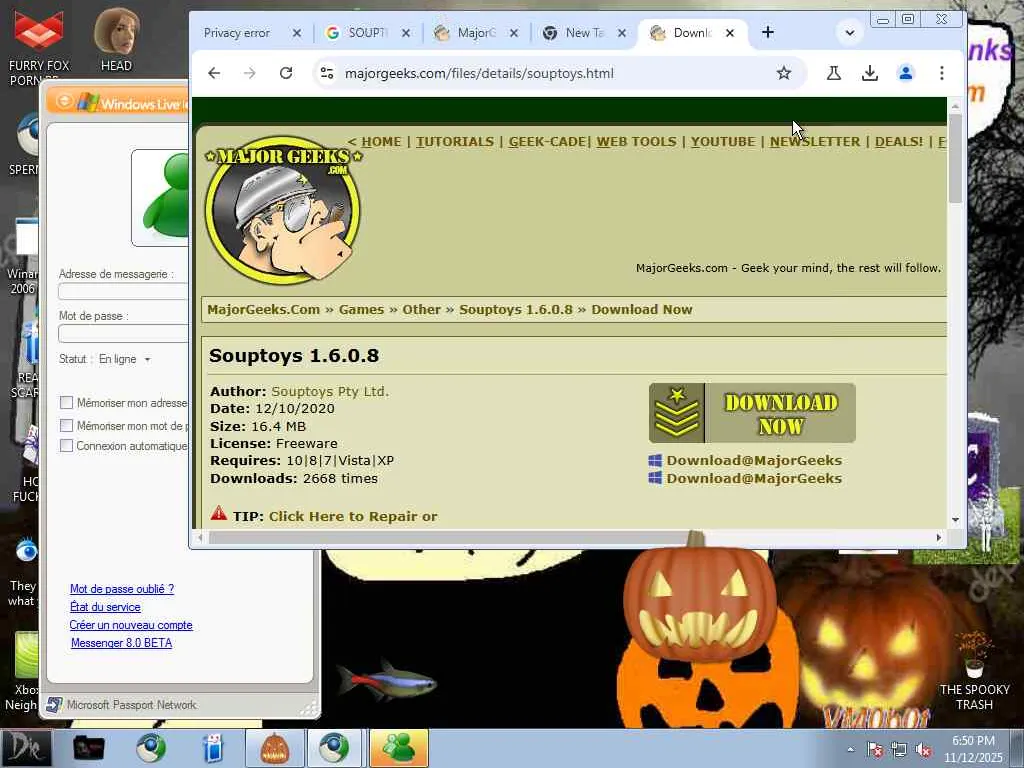Switch to the MajorG tab
Image resolution: width=1024 pixels, height=768 pixels.
[x=477, y=33]
